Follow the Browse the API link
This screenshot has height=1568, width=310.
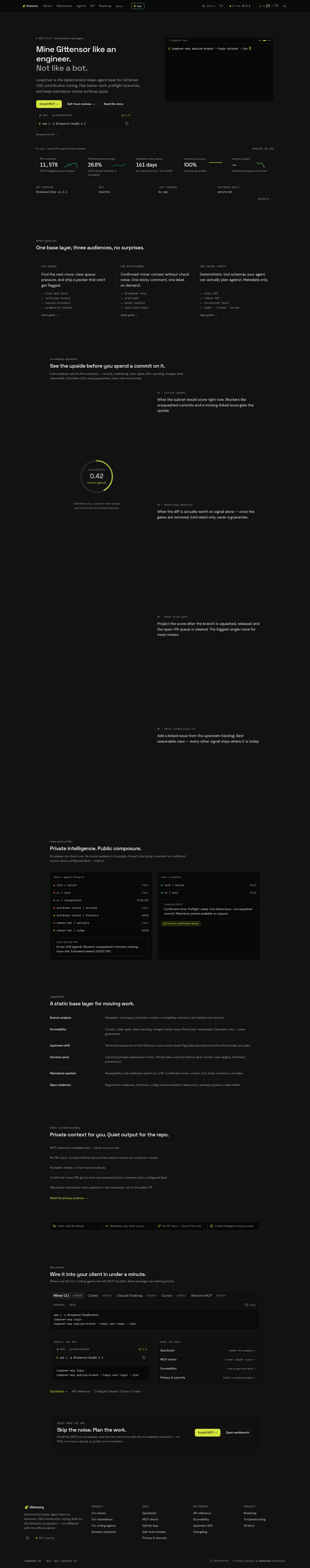(x=47, y=134)
